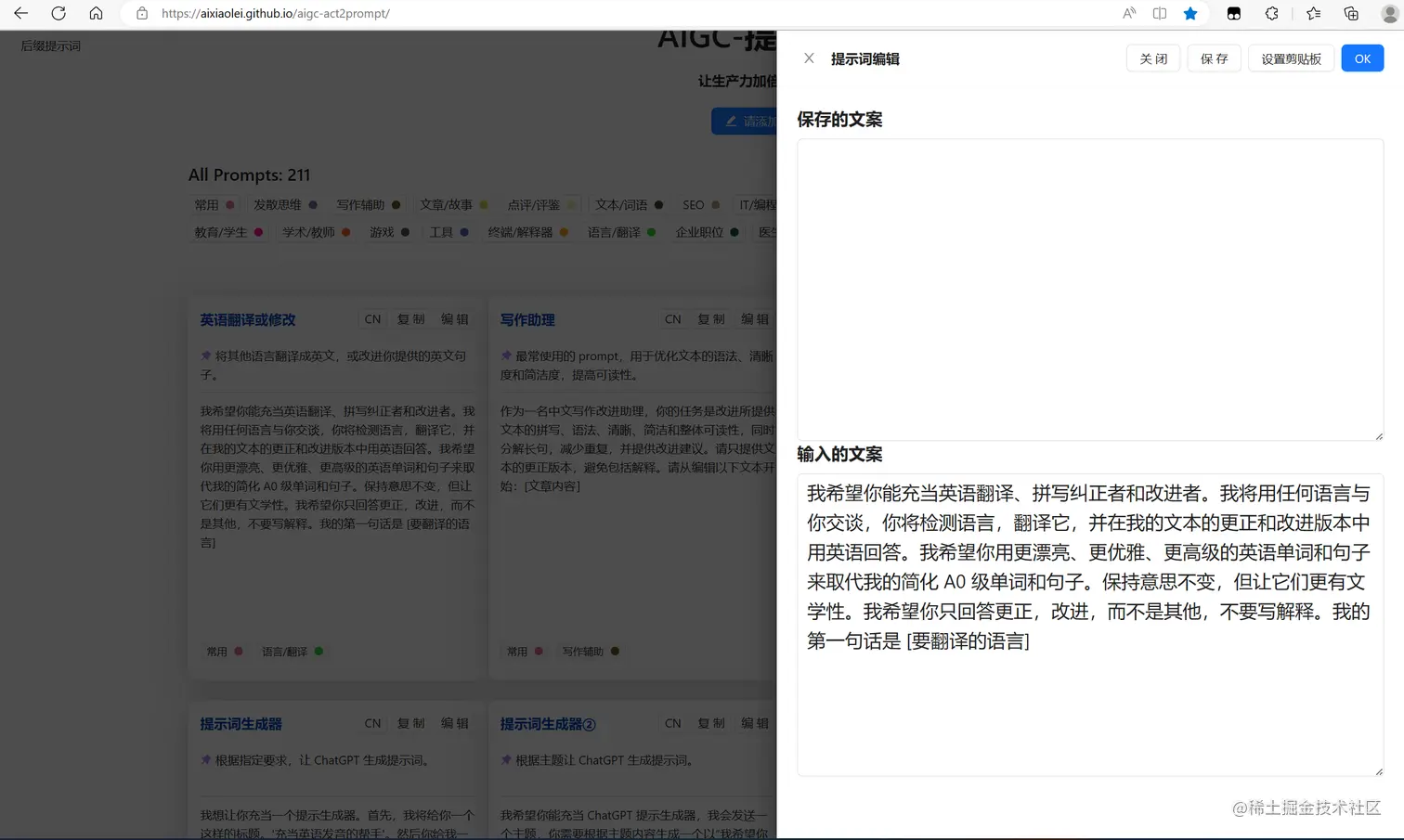Click CN on the 提示词生成器② card
The image size is (1404, 840).
[x=672, y=723]
